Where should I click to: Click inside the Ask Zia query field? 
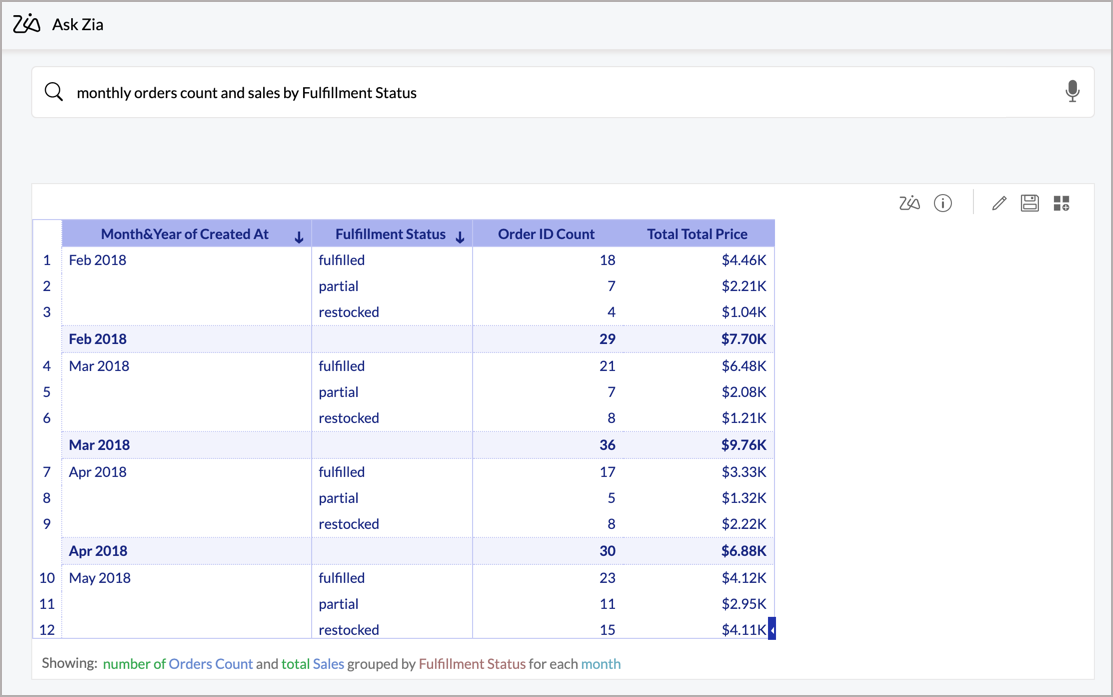coord(560,92)
